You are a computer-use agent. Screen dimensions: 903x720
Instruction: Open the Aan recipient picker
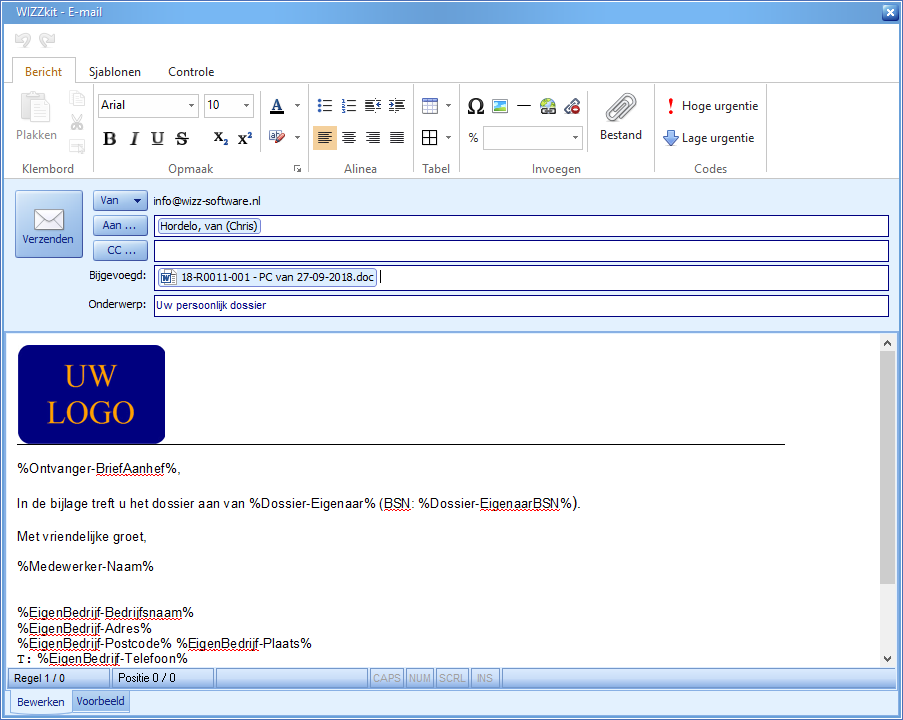coord(119,225)
